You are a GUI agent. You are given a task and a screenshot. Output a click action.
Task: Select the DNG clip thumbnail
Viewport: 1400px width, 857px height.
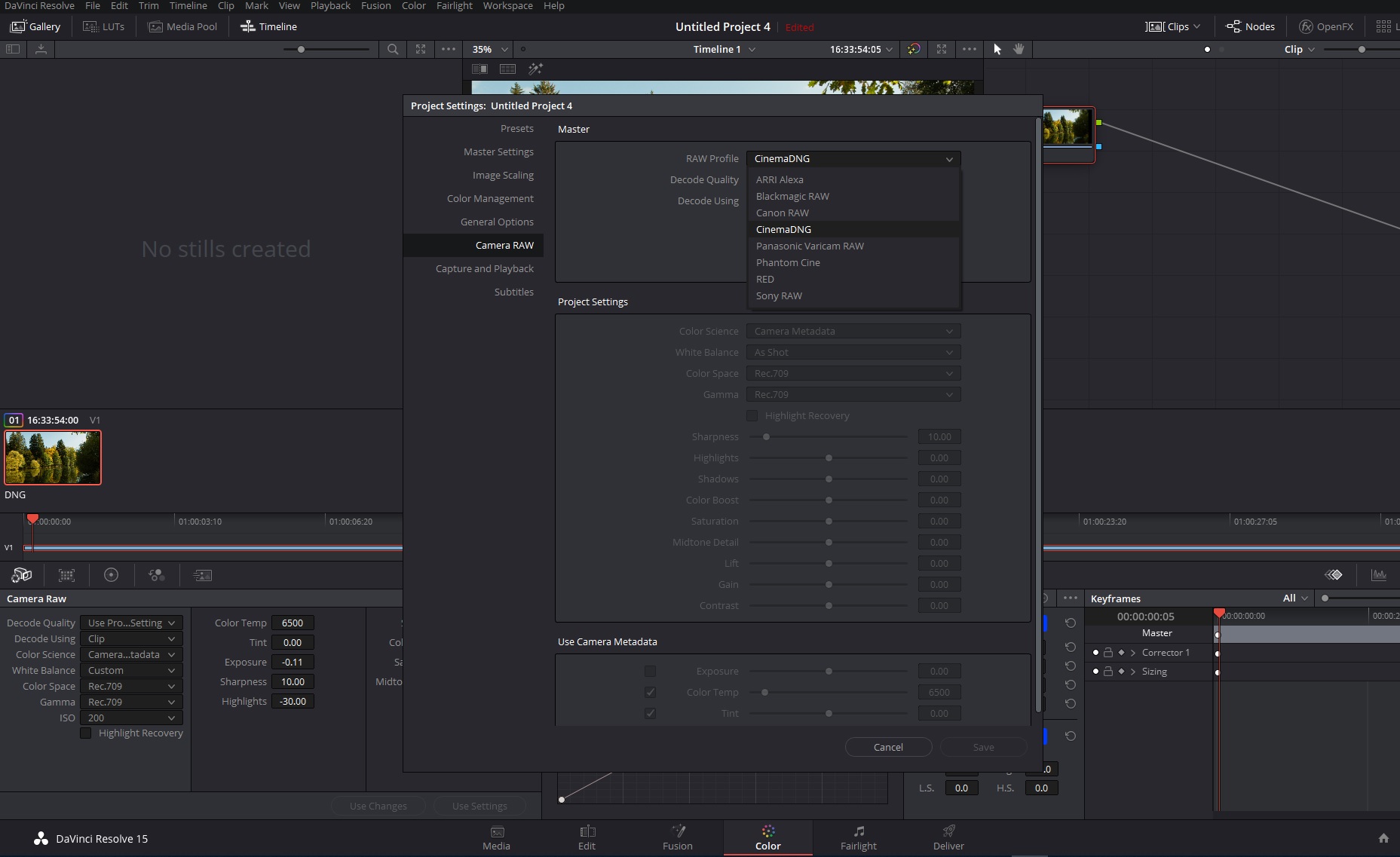click(x=53, y=458)
